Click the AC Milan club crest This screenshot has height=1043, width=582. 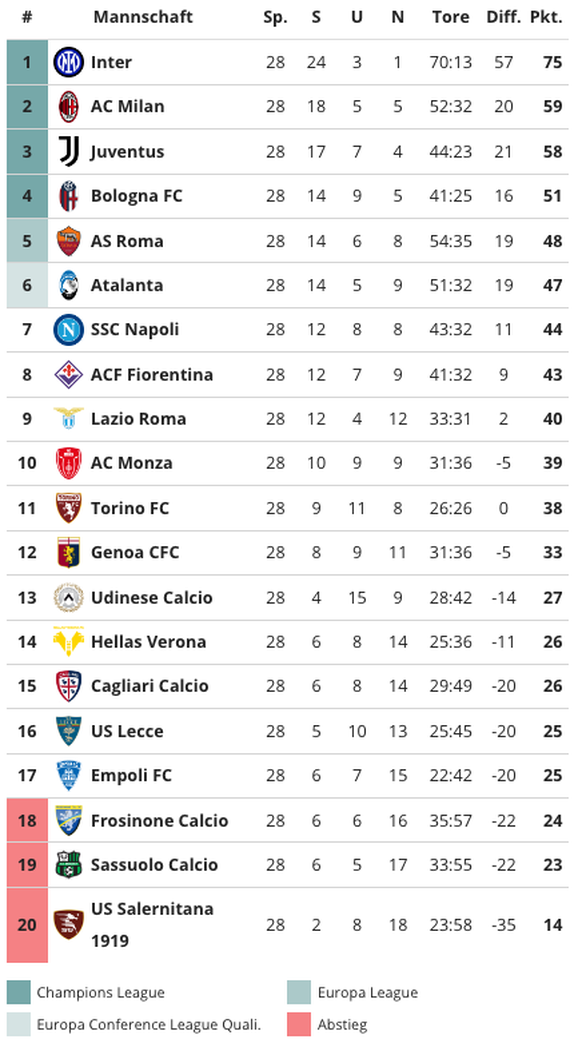[69, 107]
